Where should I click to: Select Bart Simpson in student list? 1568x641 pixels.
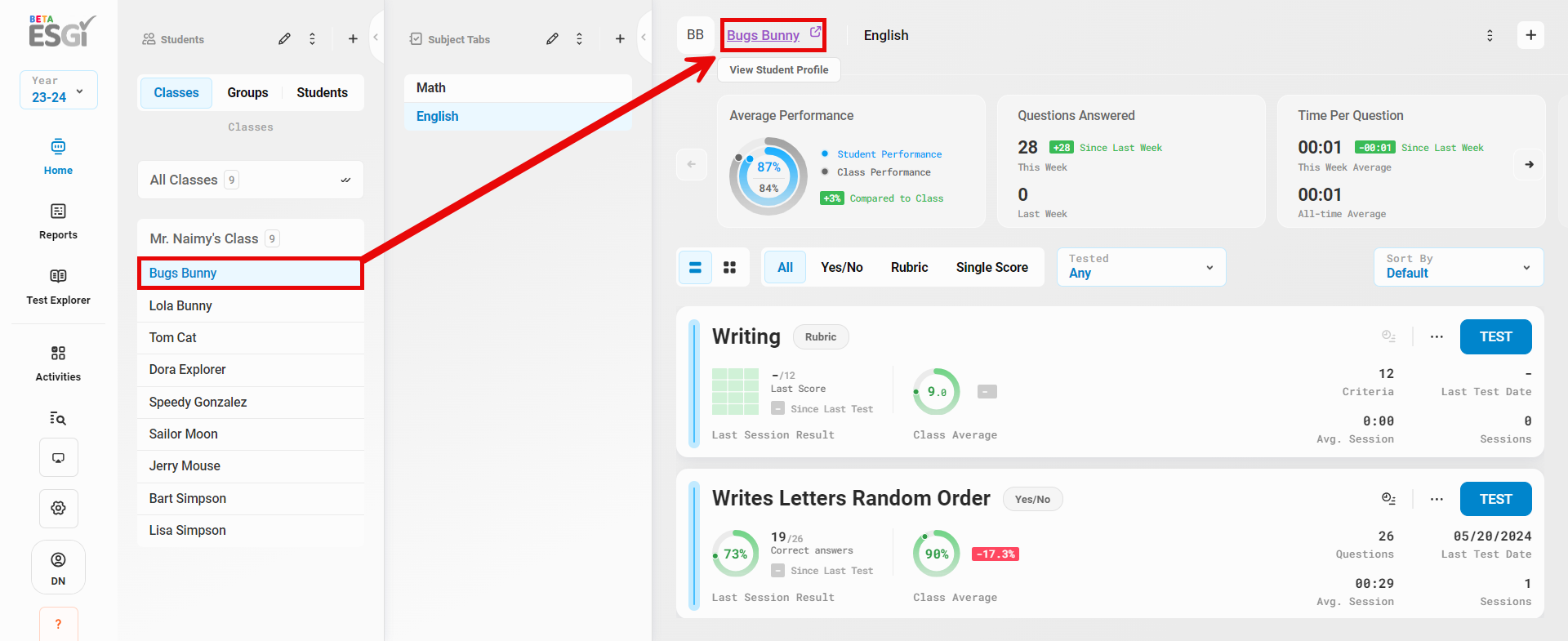pyautogui.click(x=251, y=498)
